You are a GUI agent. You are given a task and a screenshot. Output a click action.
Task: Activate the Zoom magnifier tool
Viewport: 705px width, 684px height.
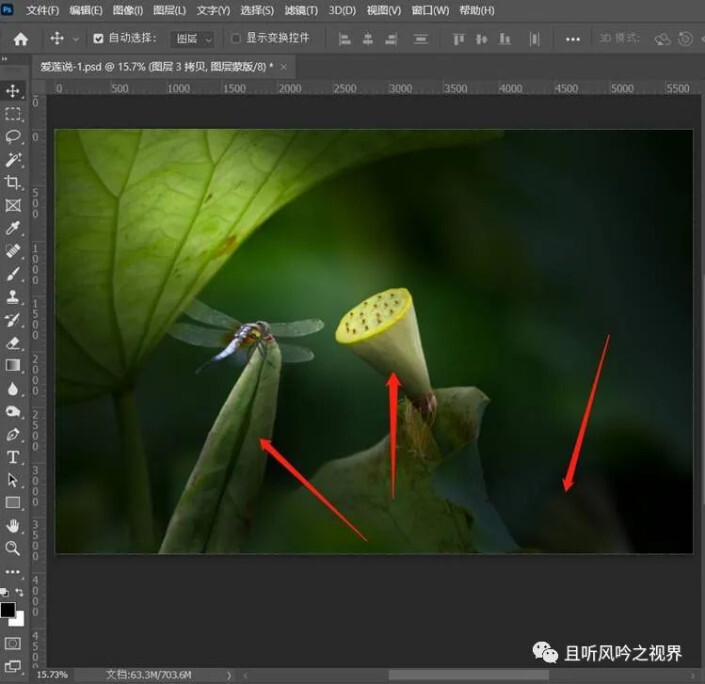[13, 548]
